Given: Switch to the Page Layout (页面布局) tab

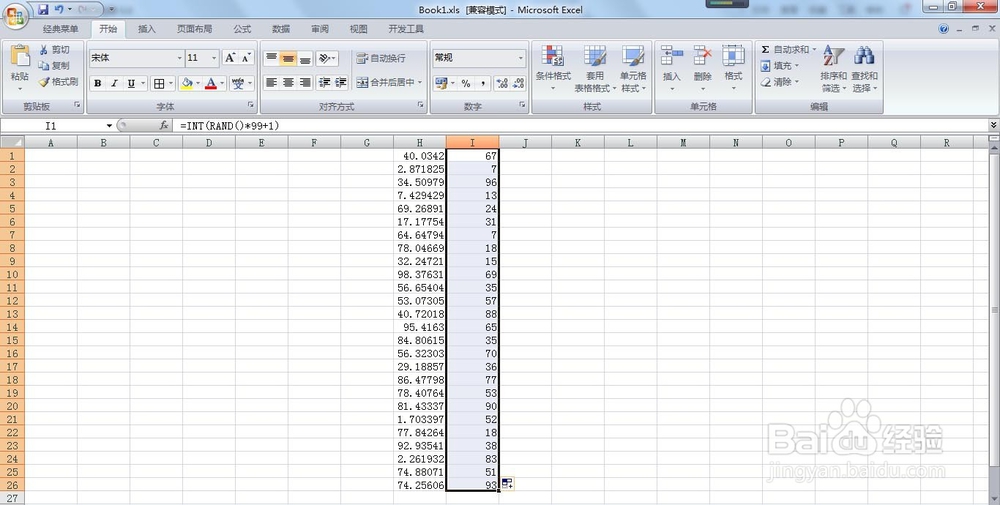Looking at the screenshot, I should [x=195, y=29].
